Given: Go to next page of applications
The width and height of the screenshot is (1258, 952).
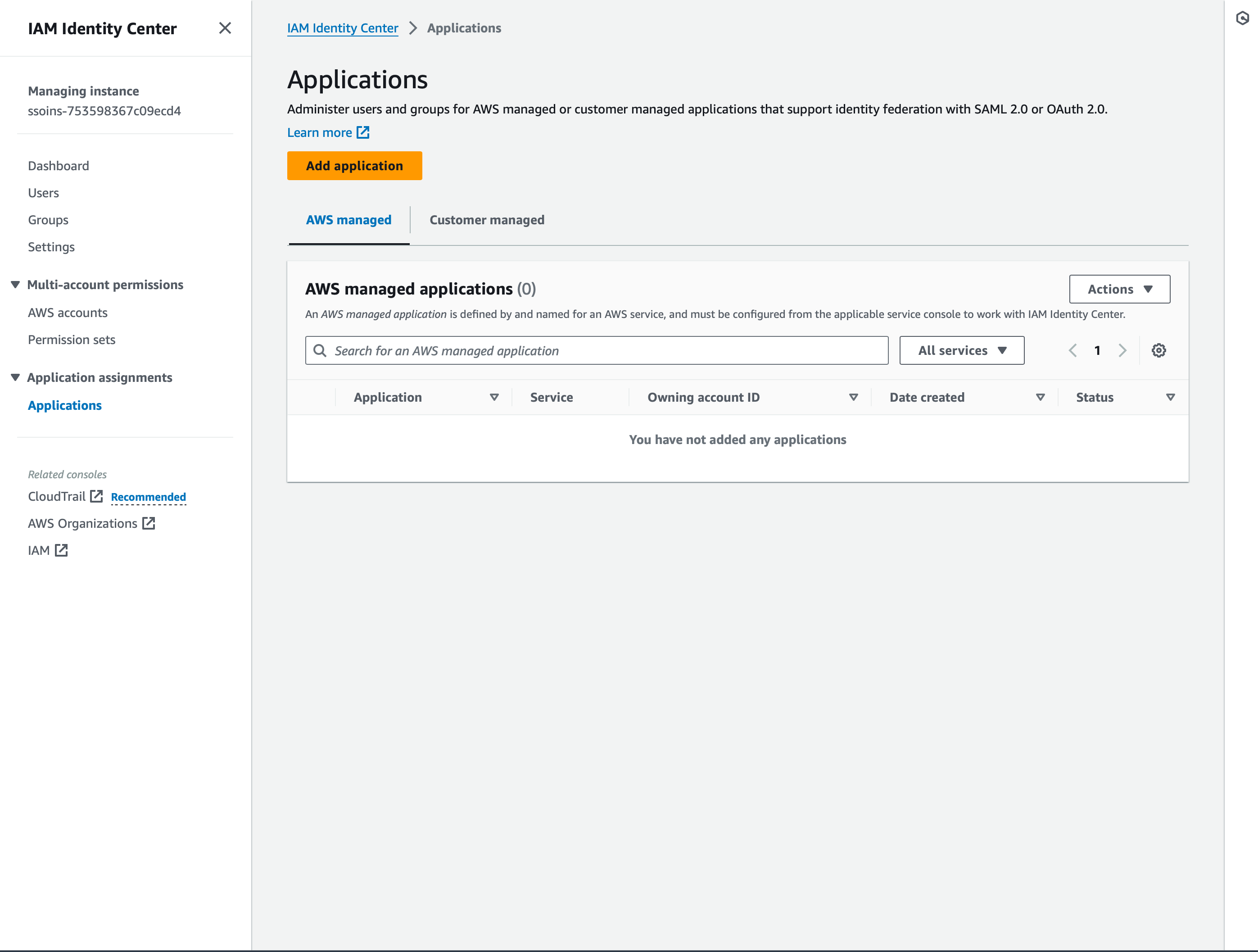Looking at the screenshot, I should point(1122,350).
